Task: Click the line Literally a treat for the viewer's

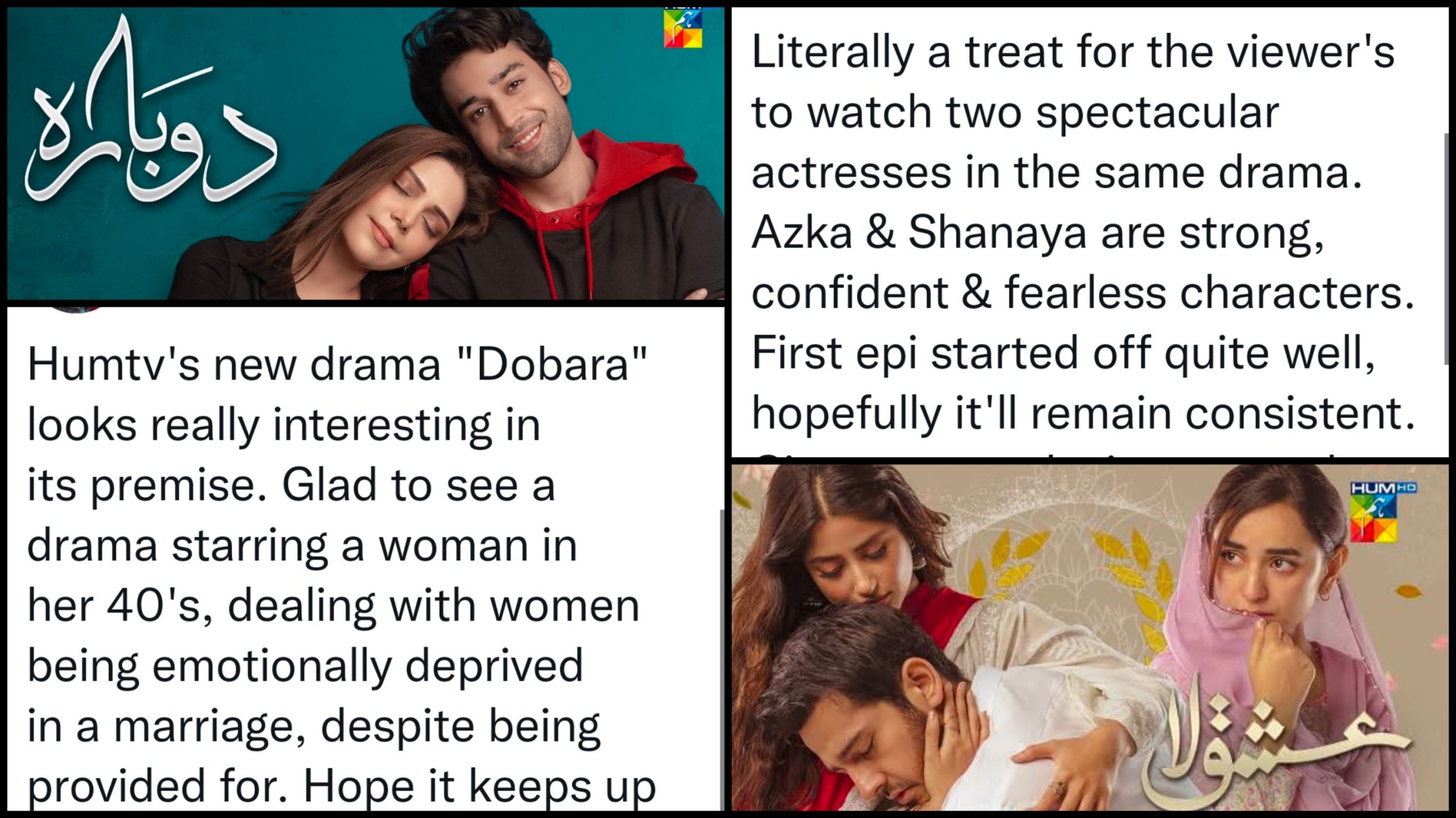Action: [1073, 53]
